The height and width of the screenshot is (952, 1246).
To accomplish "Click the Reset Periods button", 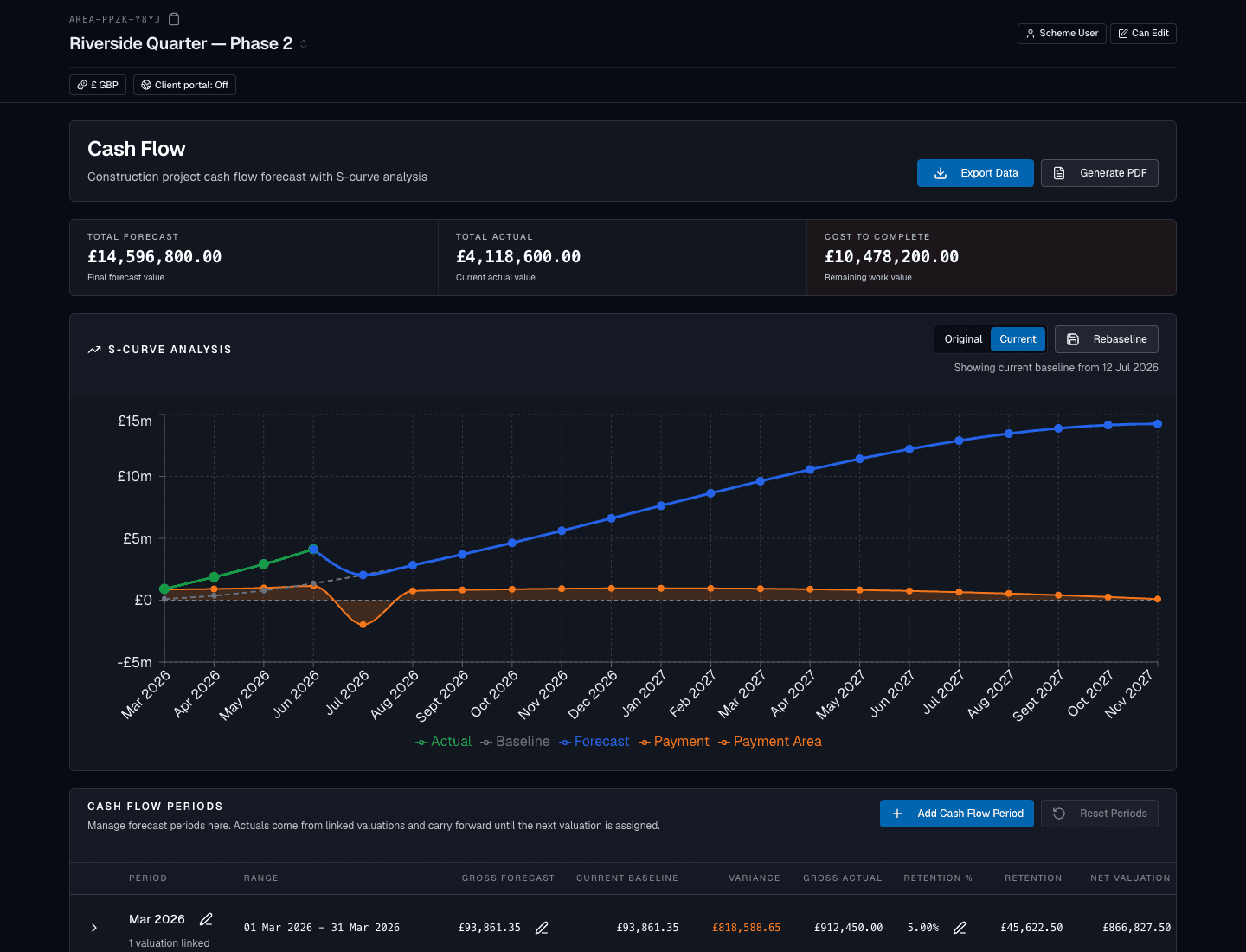I will [x=1099, y=814].
